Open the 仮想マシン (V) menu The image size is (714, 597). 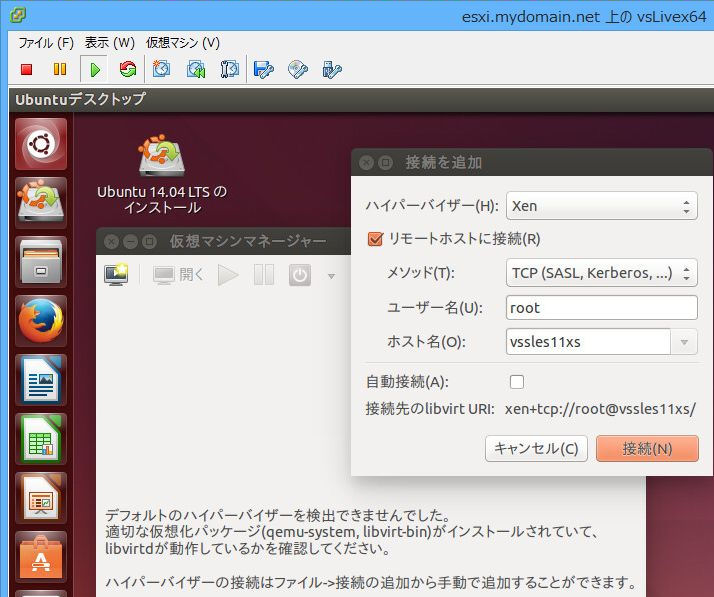point(183,43)
